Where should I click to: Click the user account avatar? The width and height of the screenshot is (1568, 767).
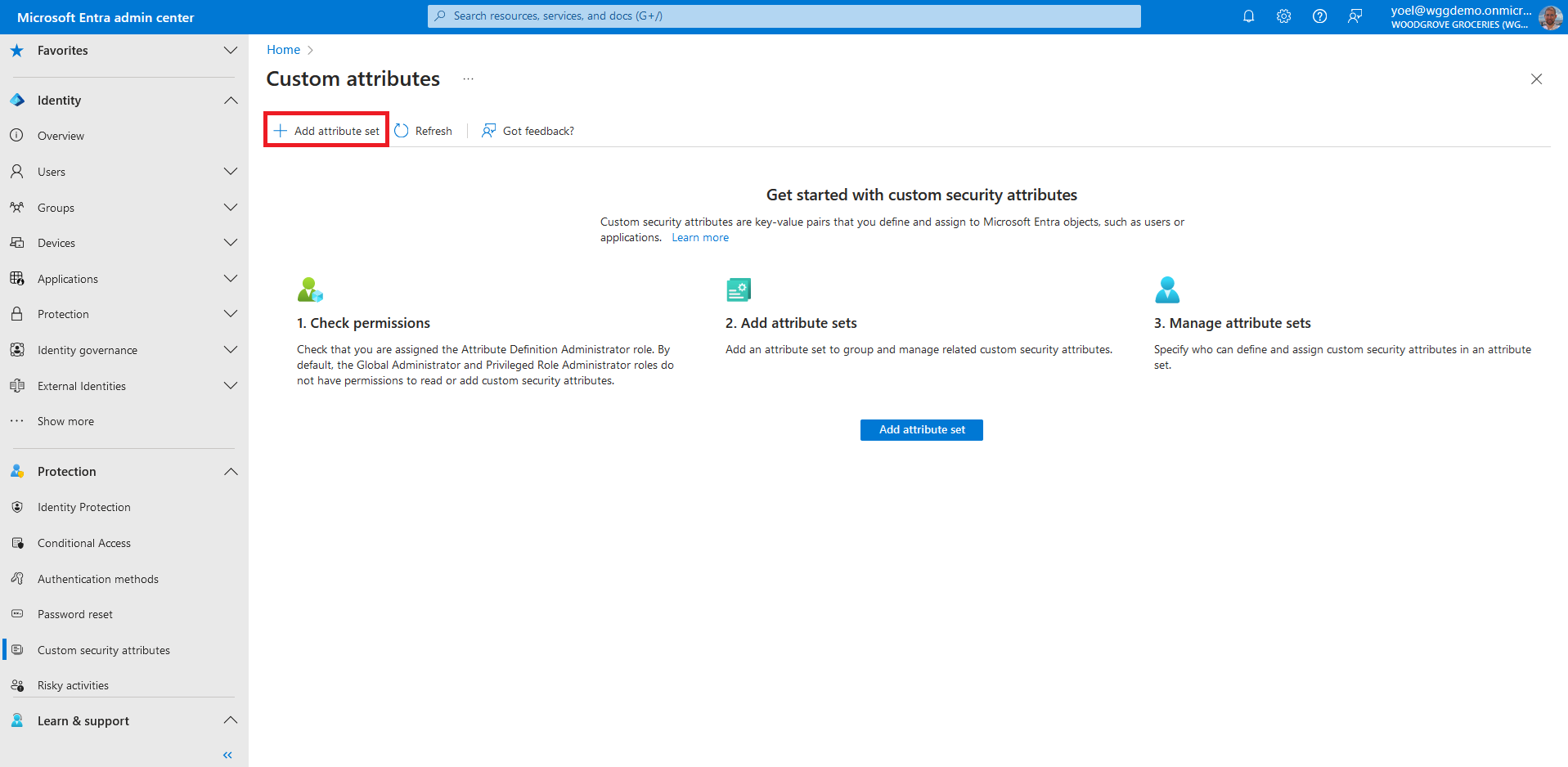coord(1549,17)
